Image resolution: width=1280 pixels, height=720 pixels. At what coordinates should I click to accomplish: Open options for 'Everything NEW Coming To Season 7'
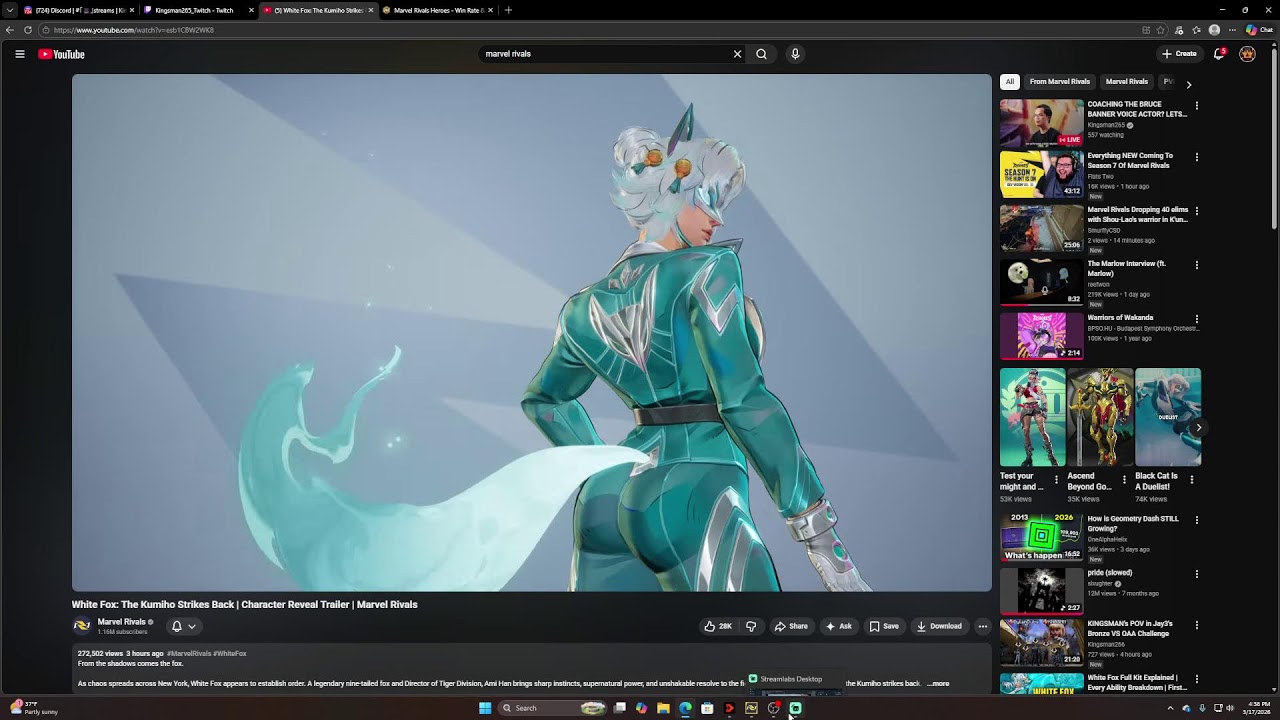coord(1197,157)
